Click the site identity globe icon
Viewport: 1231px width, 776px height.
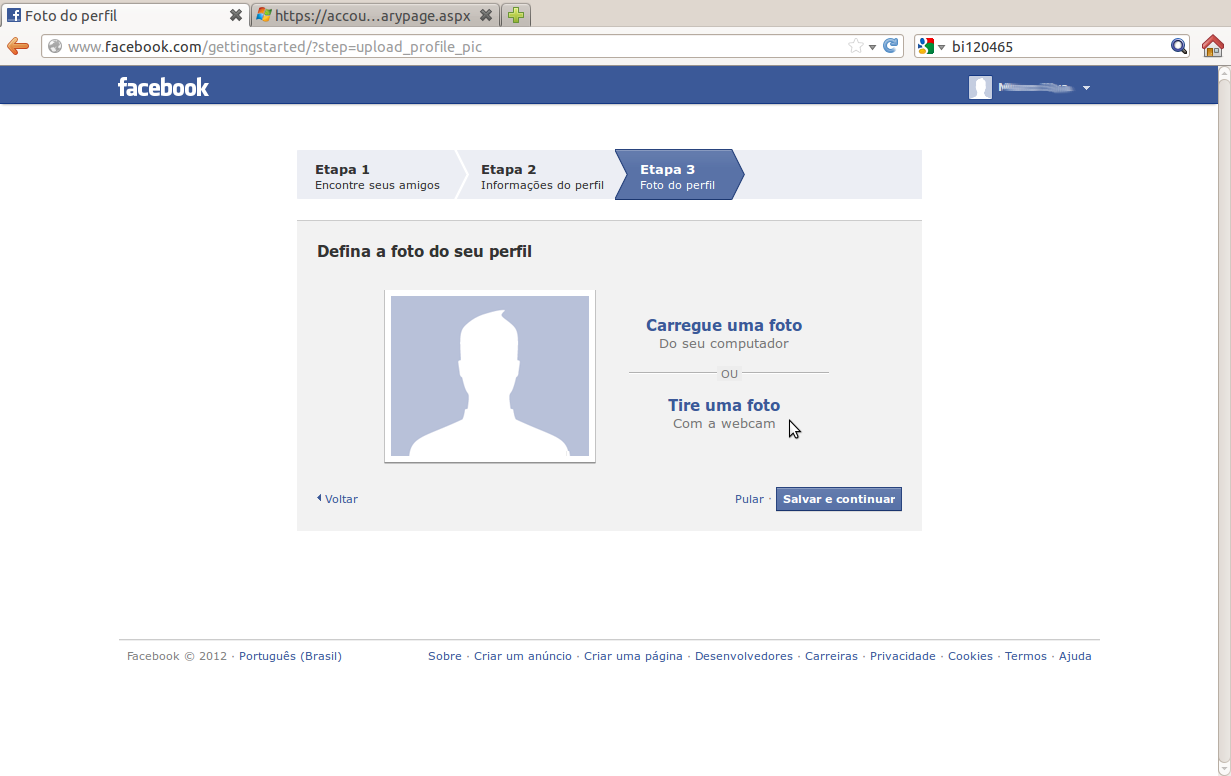(x=55, y=46)
